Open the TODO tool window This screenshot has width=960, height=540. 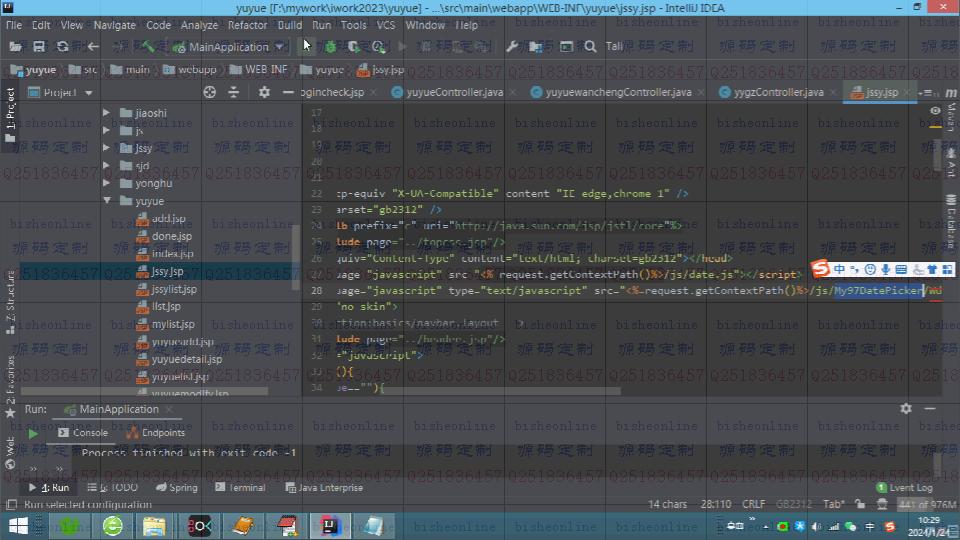click(x=112, y=488)
